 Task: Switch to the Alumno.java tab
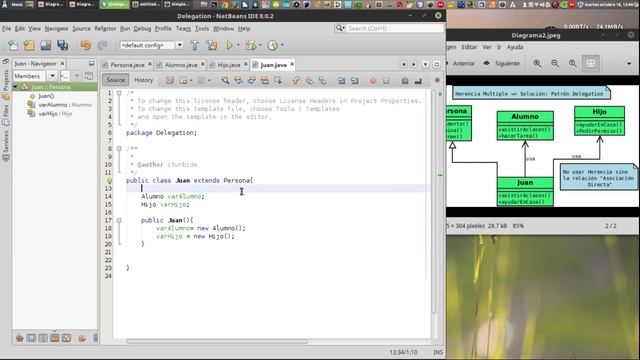coord(181,65)
